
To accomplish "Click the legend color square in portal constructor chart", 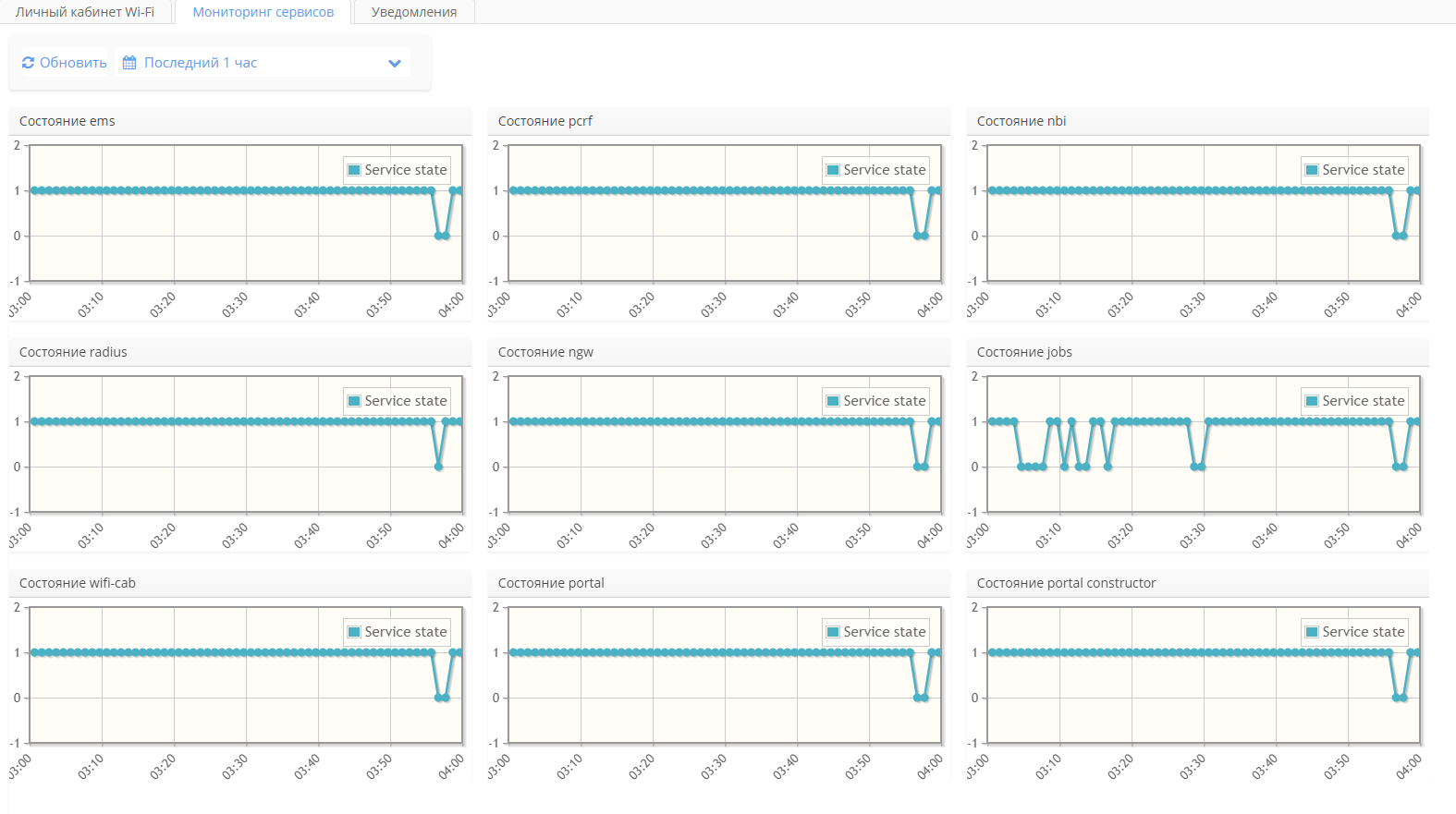I will pos(1312,632).
